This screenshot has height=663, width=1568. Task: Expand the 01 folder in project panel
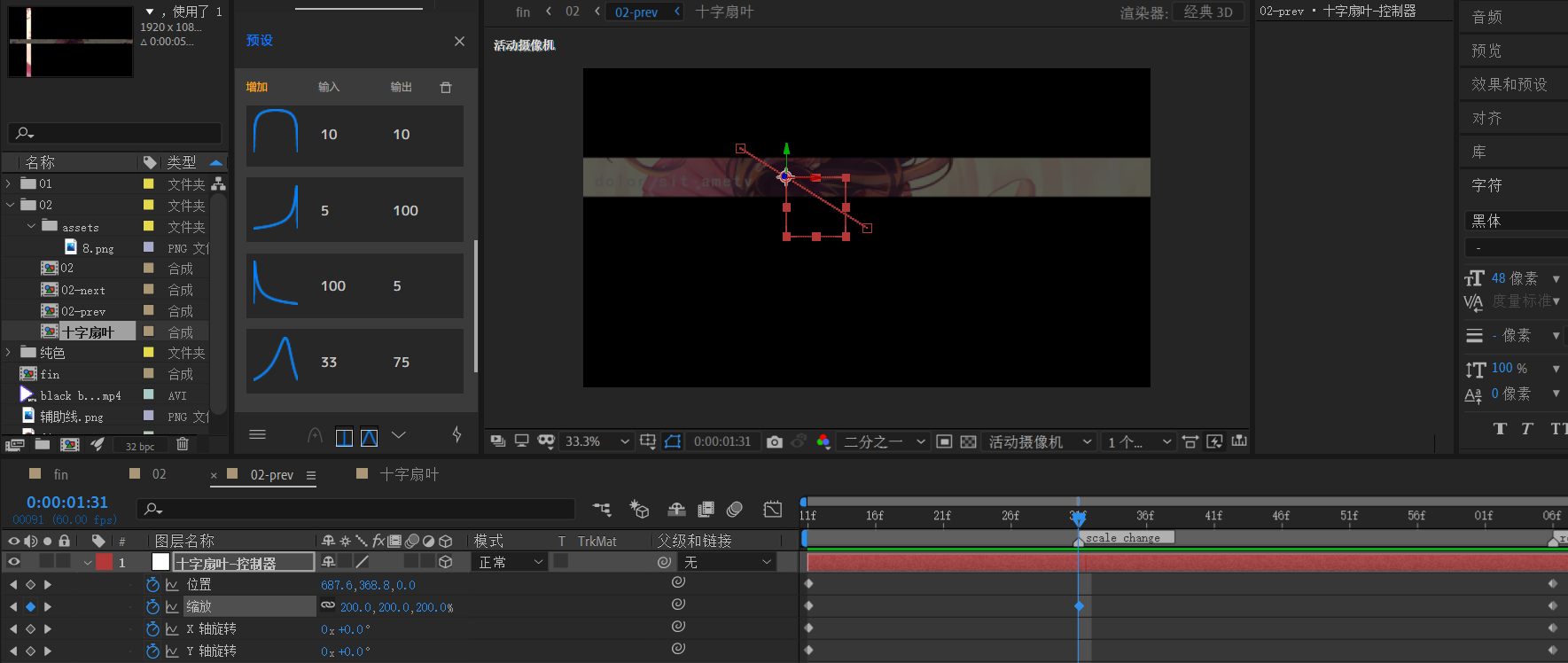tap(9, 183)
